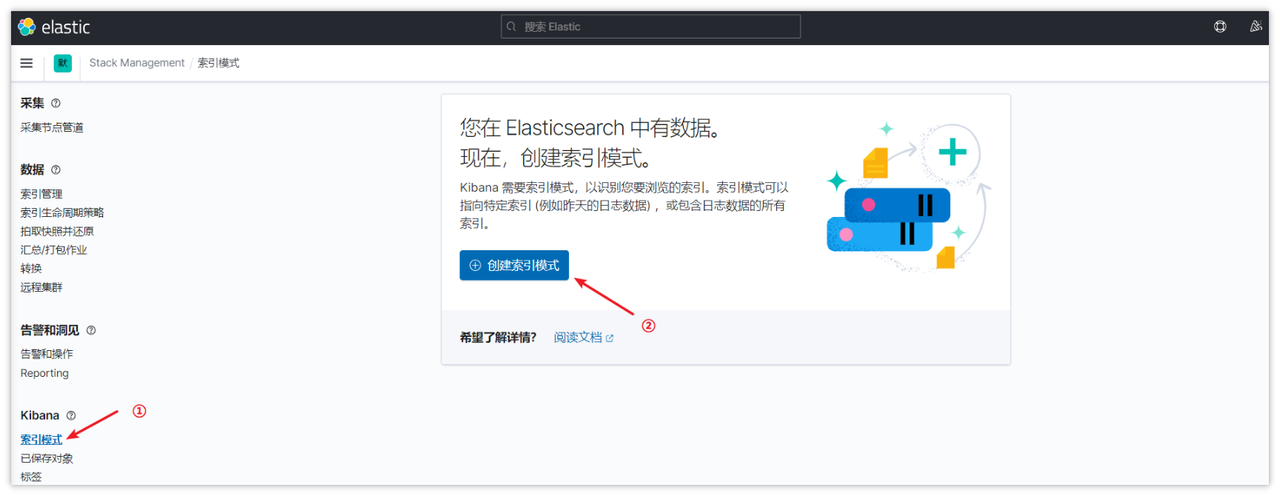Click the help icon next to 告警和洞见
This screenshot has height=496, width=1280.
point(92,330)
